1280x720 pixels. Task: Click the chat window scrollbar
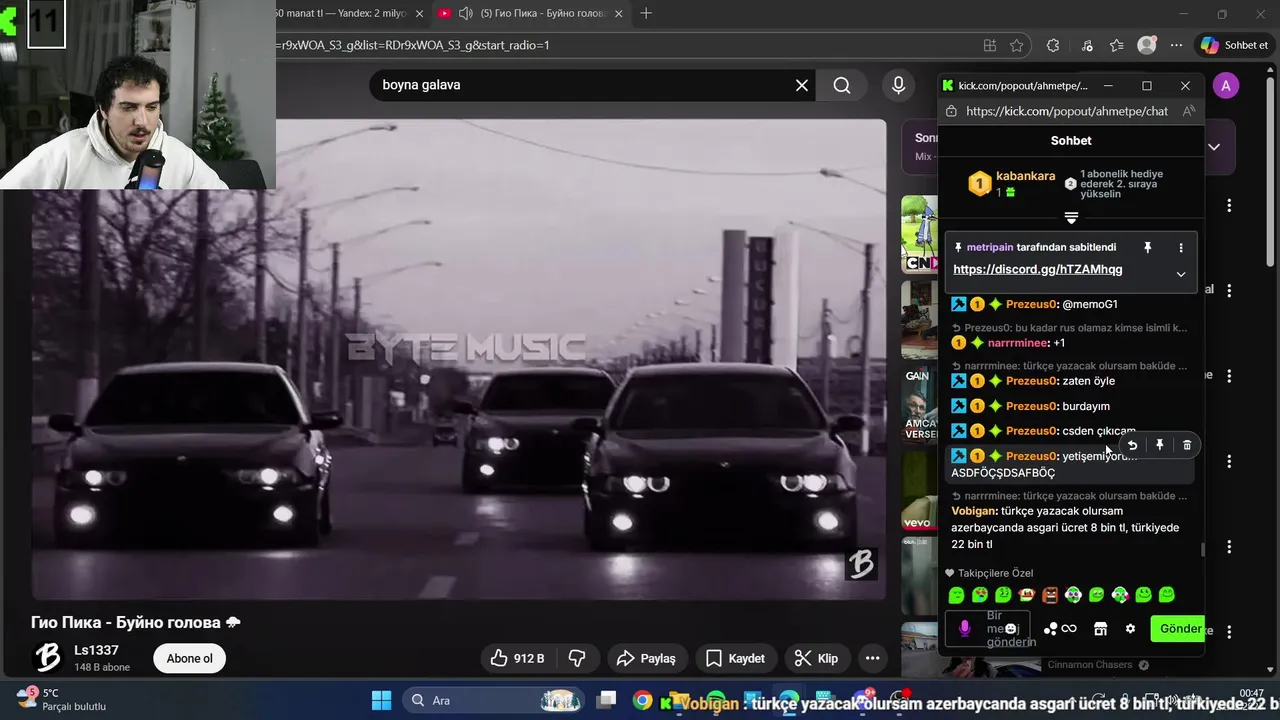click(x=1201, y=550)
